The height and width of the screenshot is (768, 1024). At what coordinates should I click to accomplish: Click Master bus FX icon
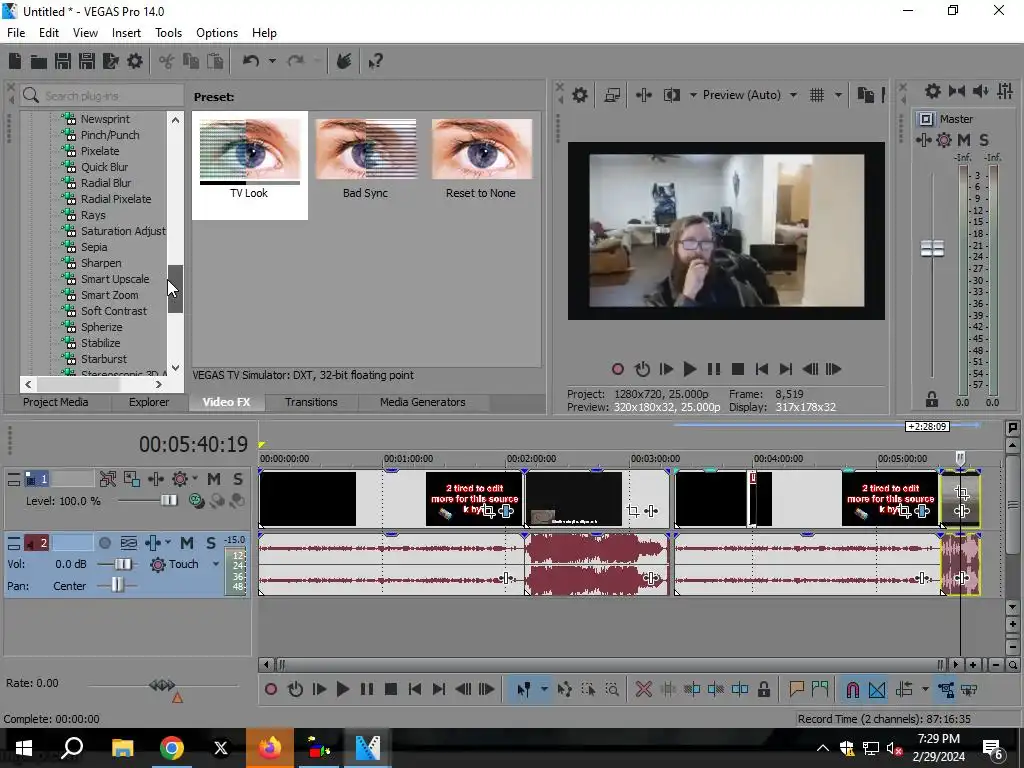click(923, 140)
